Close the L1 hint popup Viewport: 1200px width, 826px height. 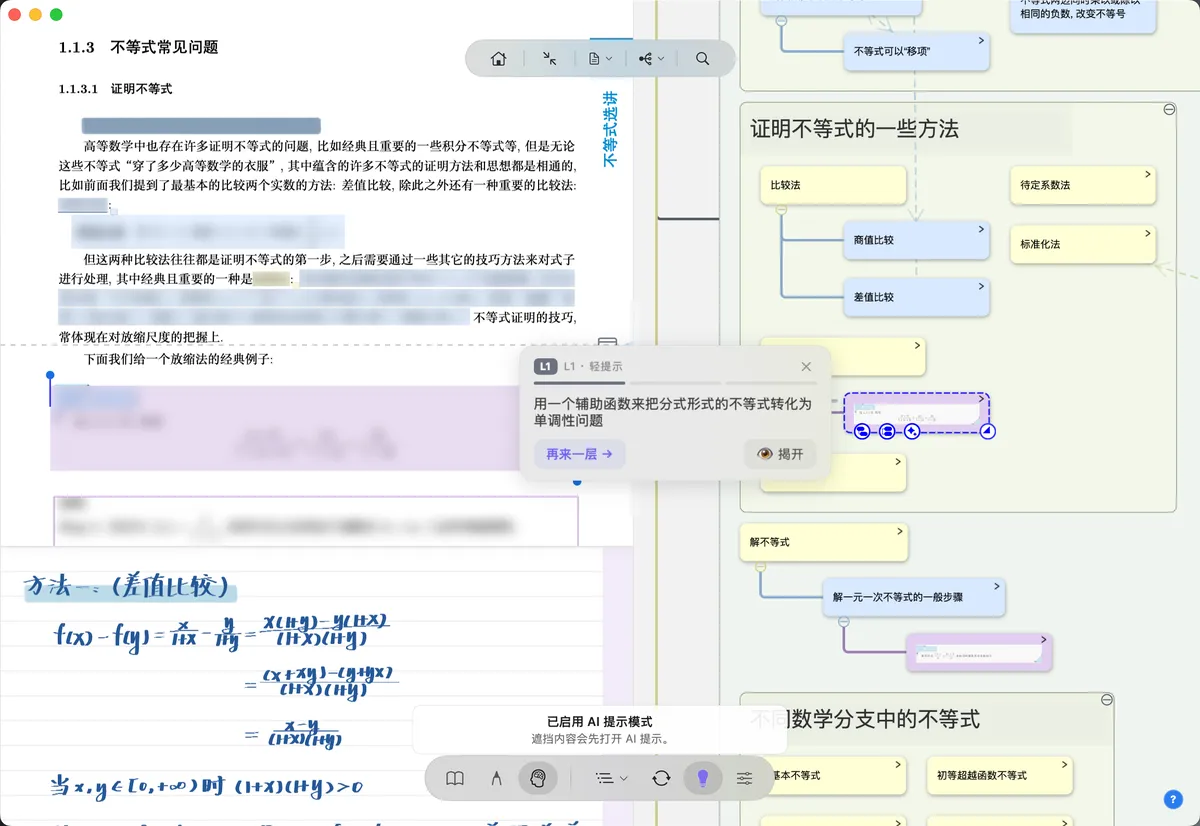pos(806,366)
